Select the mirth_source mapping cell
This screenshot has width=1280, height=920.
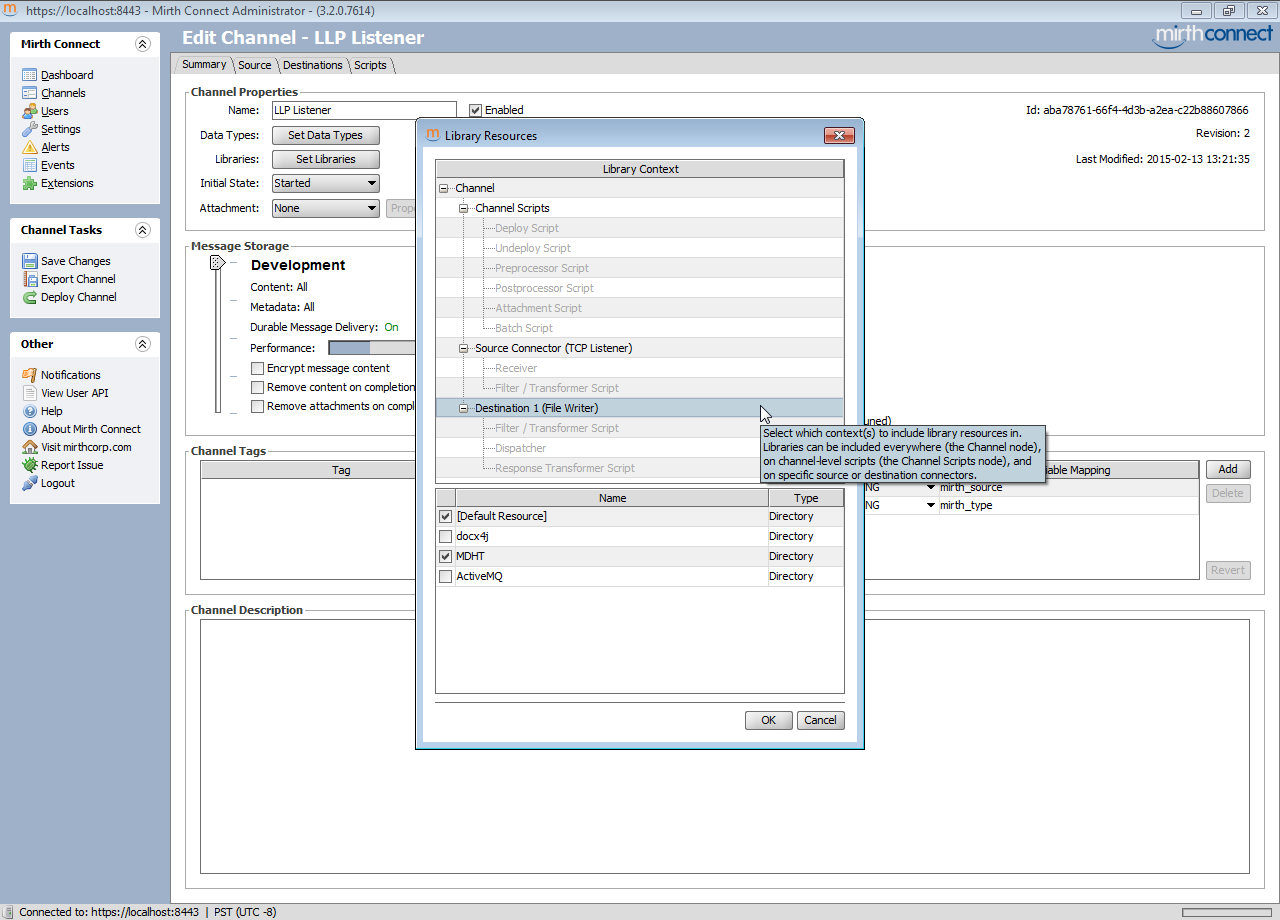(1067, 487)
